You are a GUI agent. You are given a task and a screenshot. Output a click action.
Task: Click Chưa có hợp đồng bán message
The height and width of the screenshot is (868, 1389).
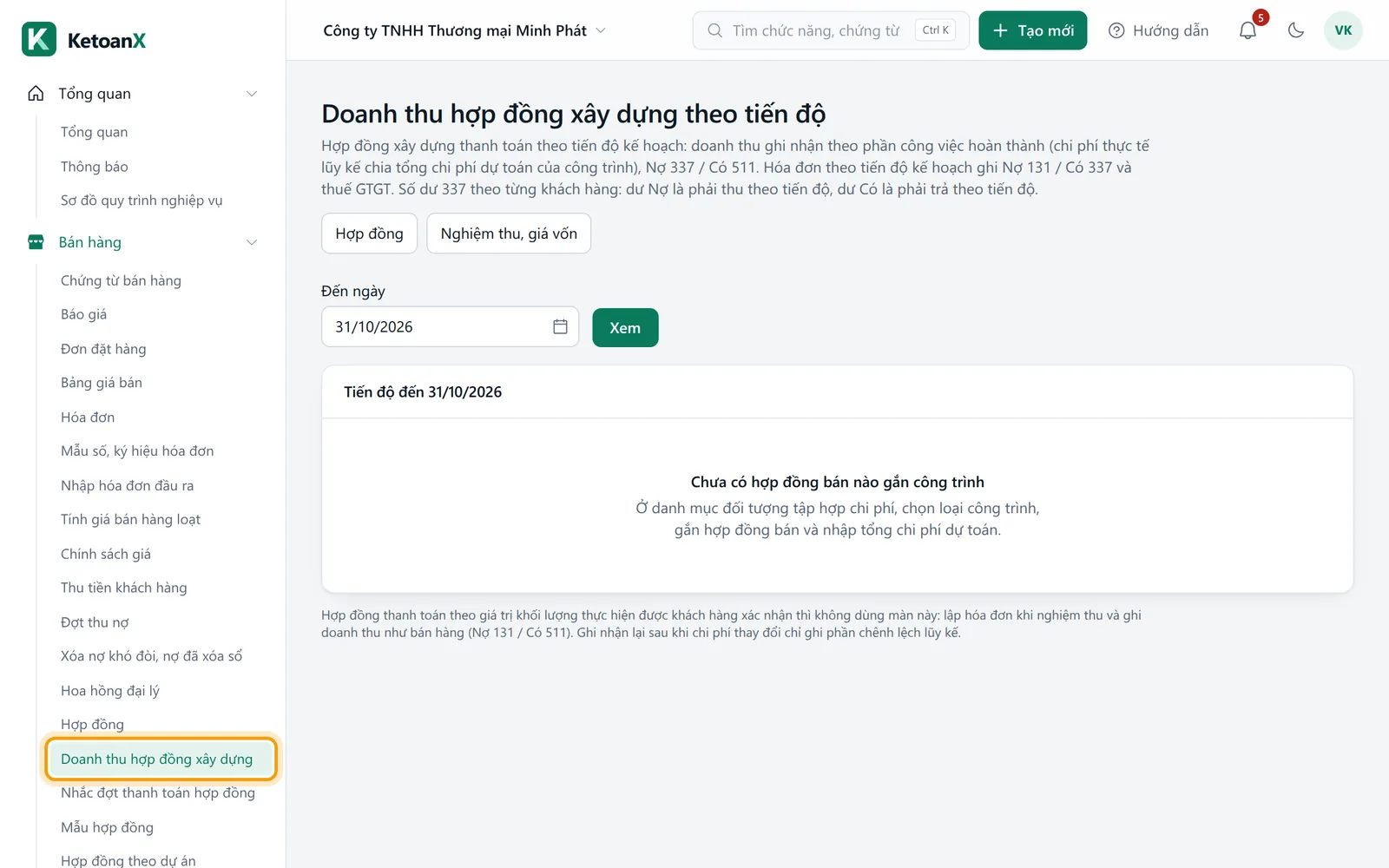pyautogui.click(x=838, y=482)
